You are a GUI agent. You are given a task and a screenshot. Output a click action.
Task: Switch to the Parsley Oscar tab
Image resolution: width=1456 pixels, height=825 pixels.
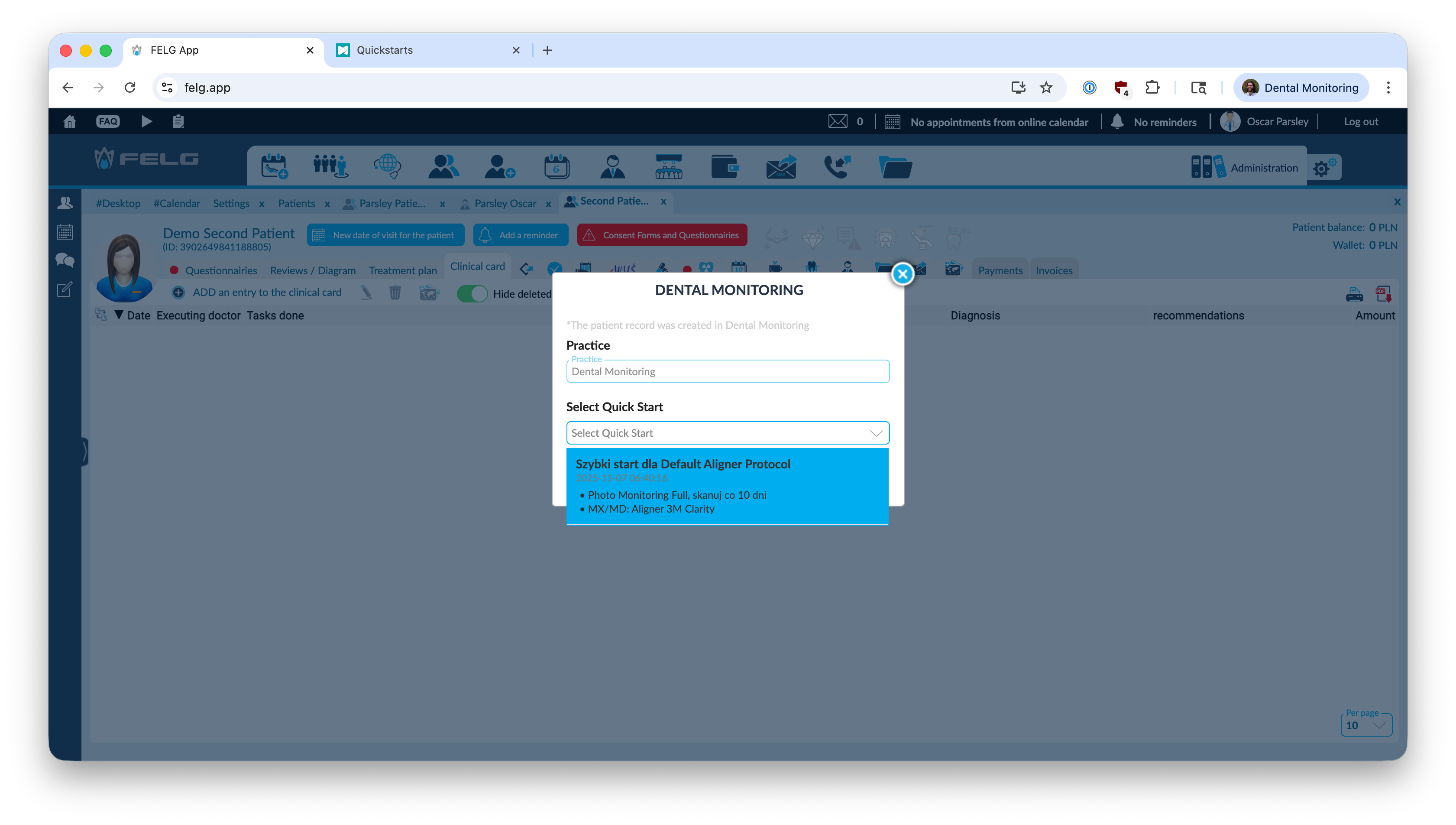(505, 203)
